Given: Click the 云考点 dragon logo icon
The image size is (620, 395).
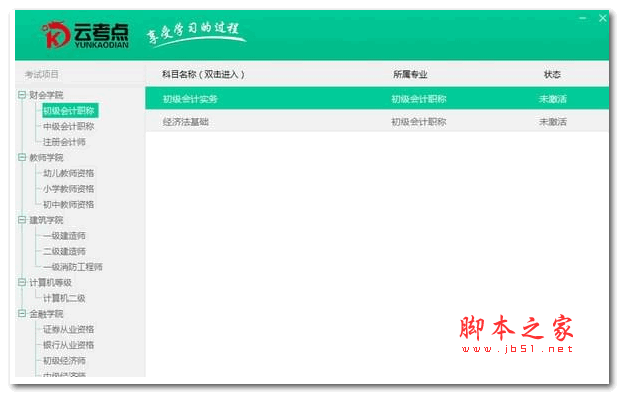Looking at the screenshot, I should pyautogui.click(x=56, y=35).
